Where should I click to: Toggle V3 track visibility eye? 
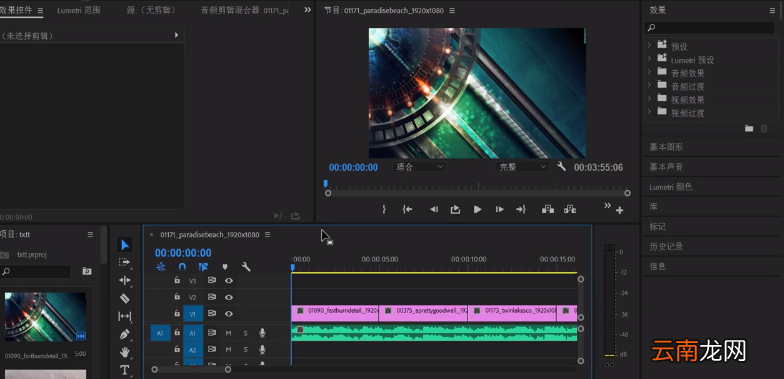[x=228, y=280]
